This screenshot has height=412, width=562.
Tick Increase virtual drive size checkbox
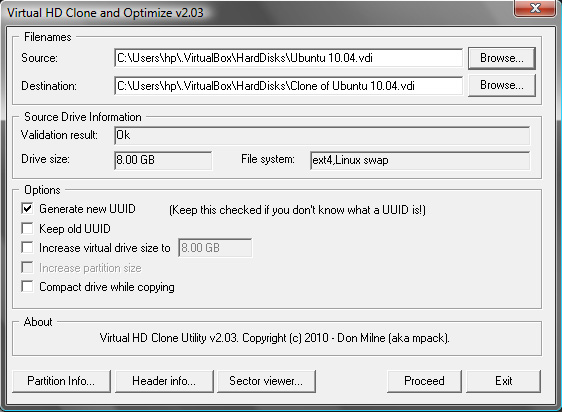(x=27, y=247)
